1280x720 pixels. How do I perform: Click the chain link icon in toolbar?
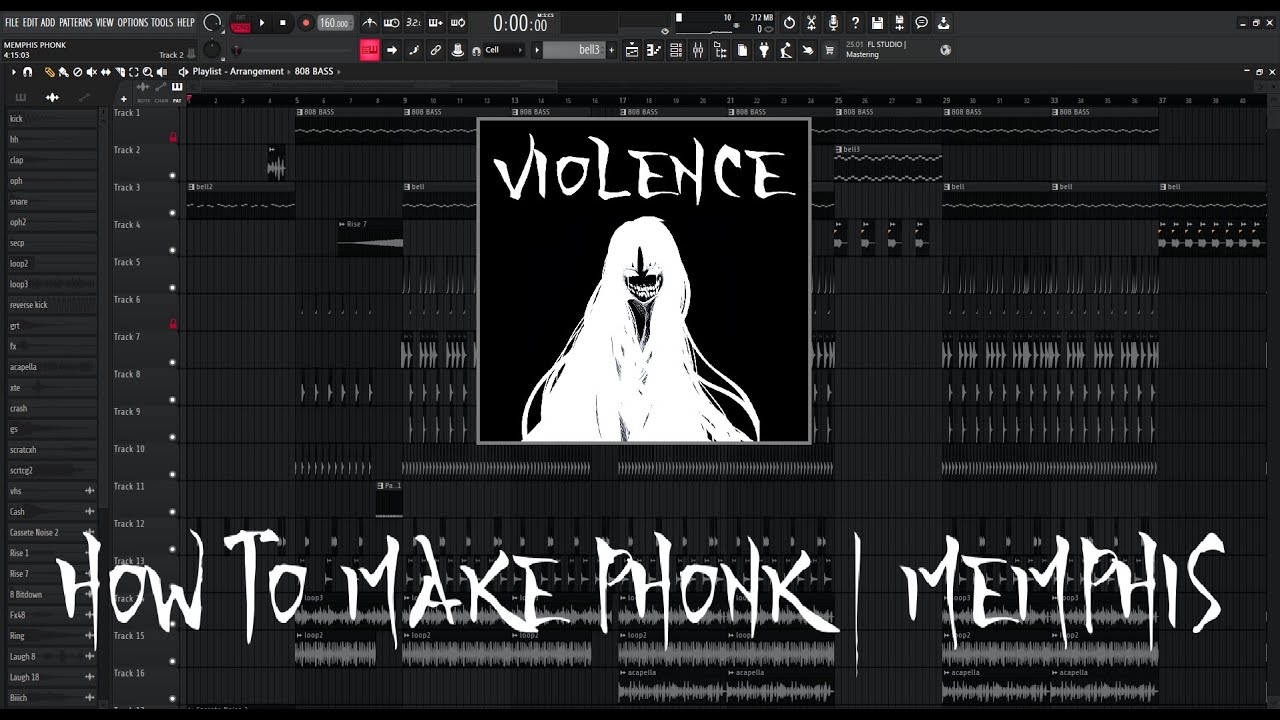[436, 50]
